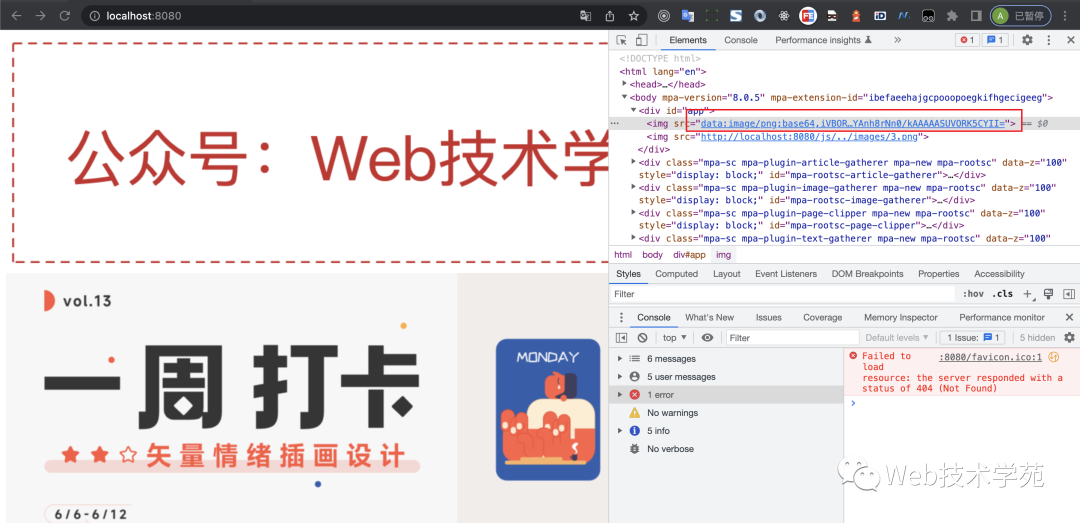This screenshot has width=1080, height=523.
Task: Create a live expression eye icon
Action: (x=707, y=338)
